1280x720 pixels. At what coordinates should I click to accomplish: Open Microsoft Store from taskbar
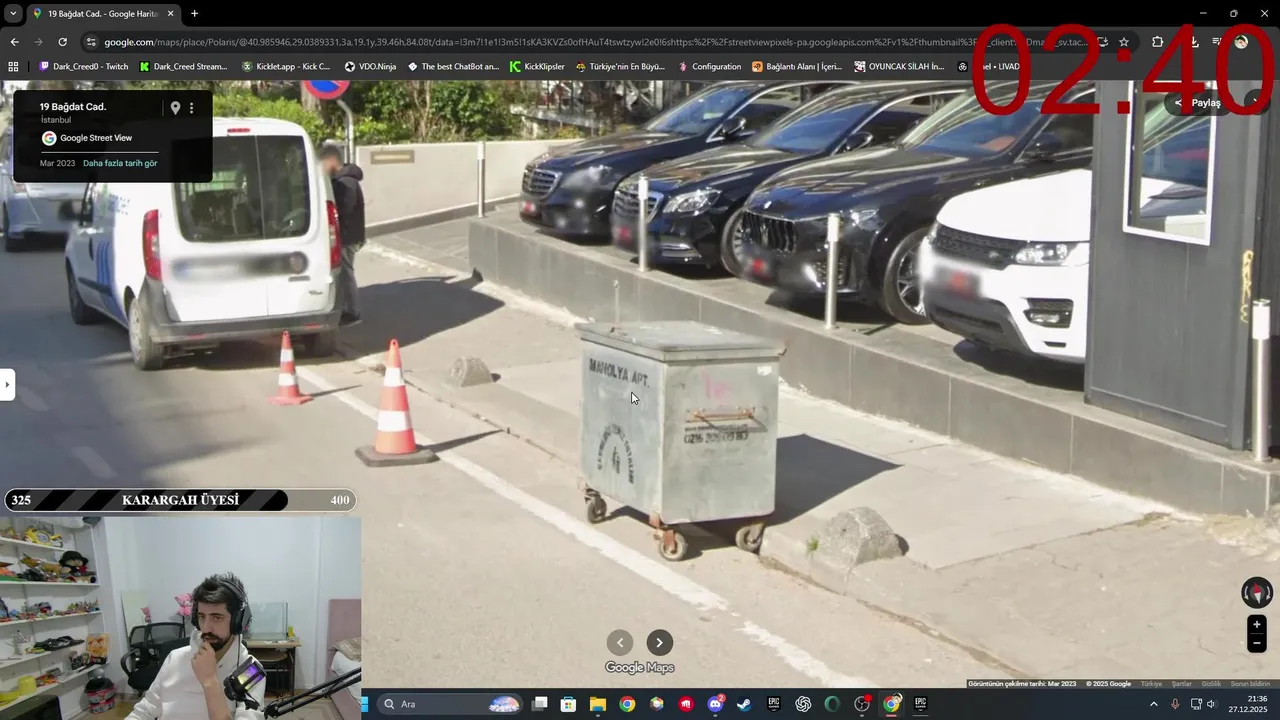568,704
